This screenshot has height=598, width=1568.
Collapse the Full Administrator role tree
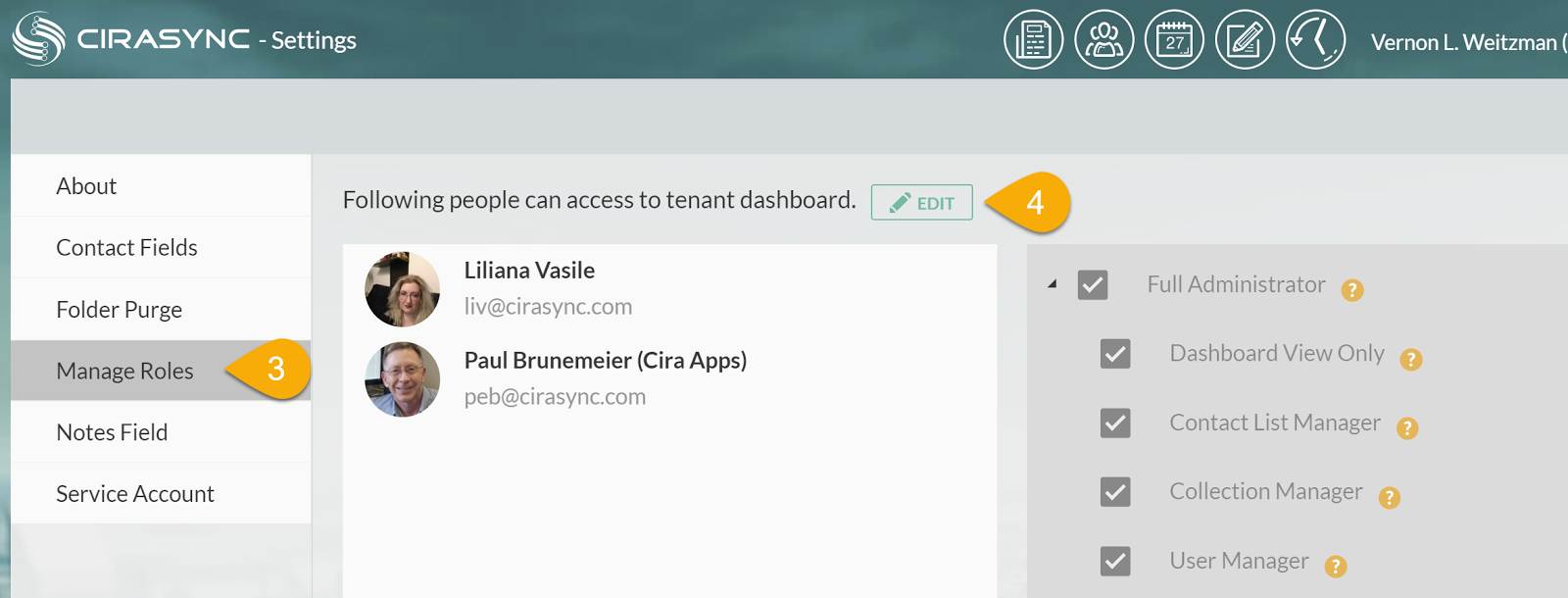[1053, 284]
